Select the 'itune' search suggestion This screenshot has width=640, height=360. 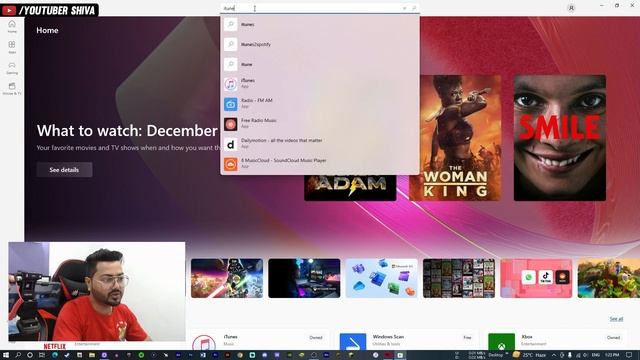[320, 64]
